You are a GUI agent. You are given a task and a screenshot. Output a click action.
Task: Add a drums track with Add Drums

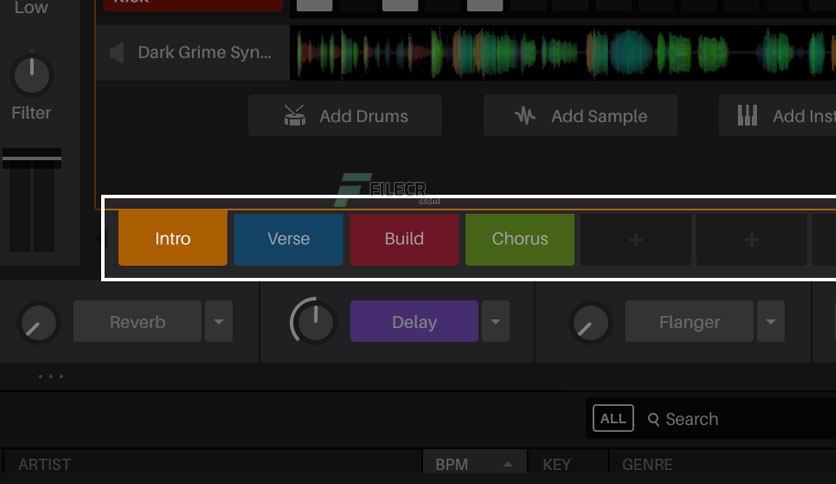pos(345,116)
